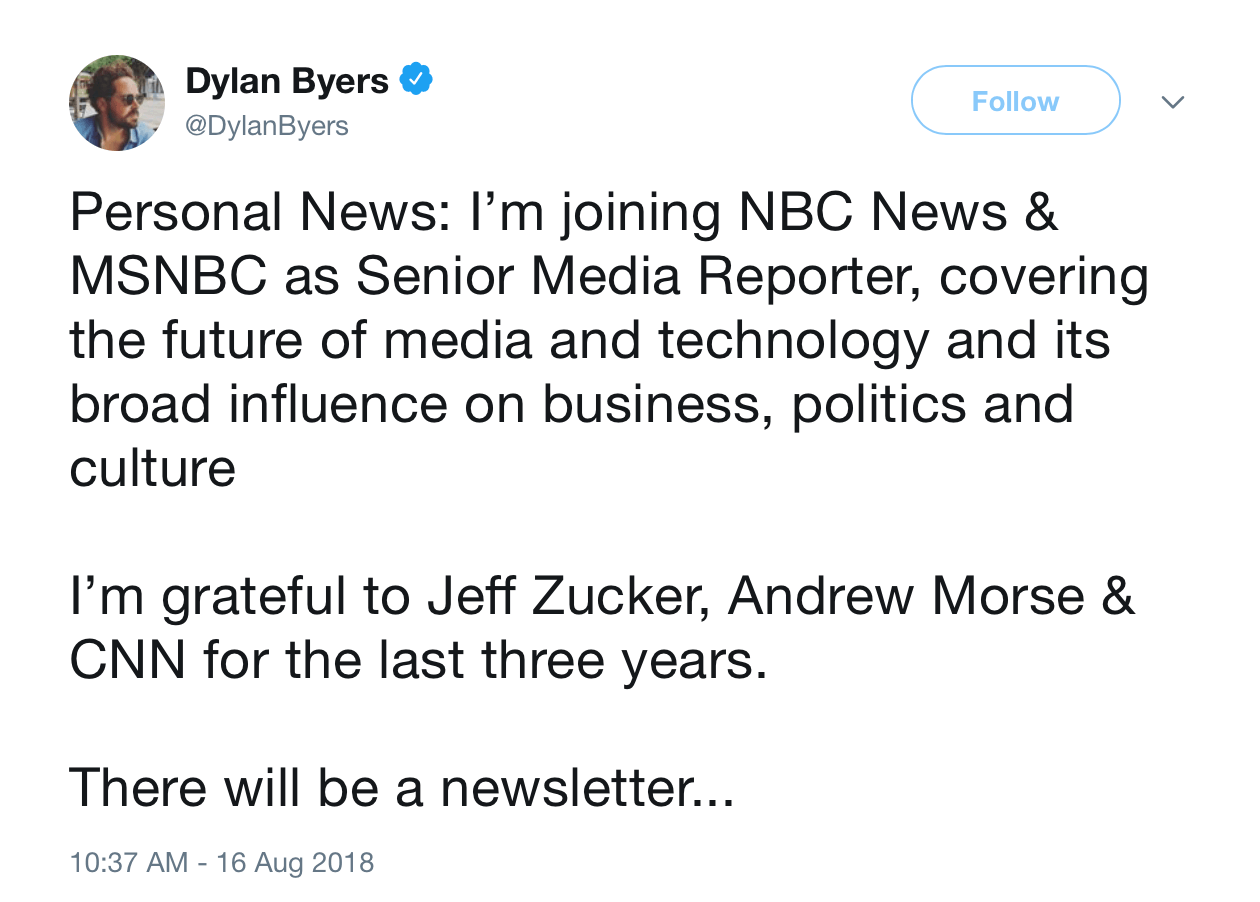The height and width of the screenshot is (902, 1260).
Task: Open Dylan Byers' profile photo
Action: pyautogui.click(x=116, y=103)
